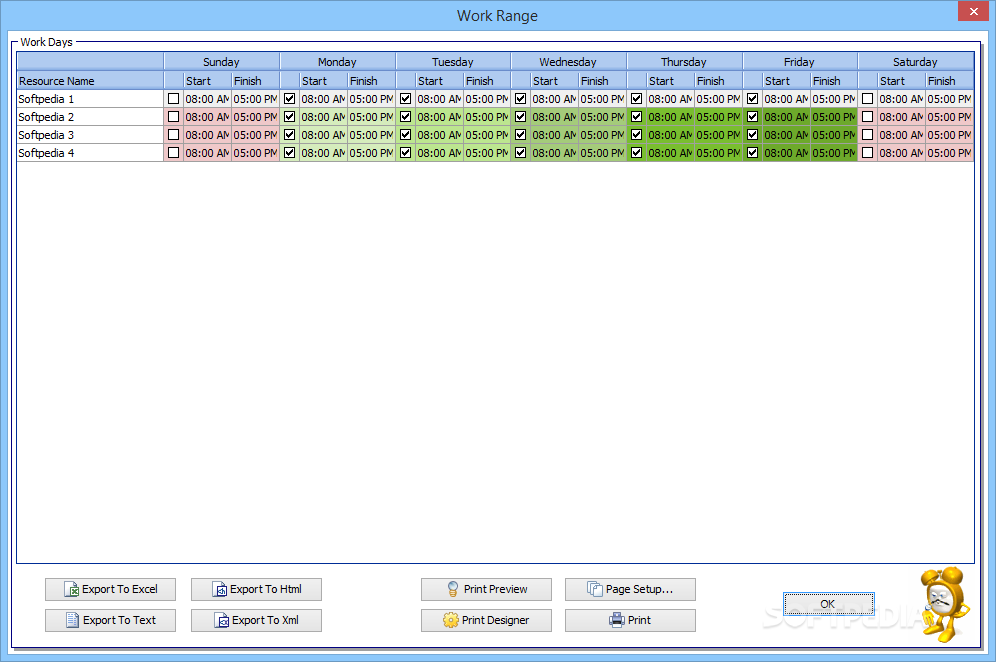
Task: Edit Friday start time for Softpedia 1
Action: [786, 99]
